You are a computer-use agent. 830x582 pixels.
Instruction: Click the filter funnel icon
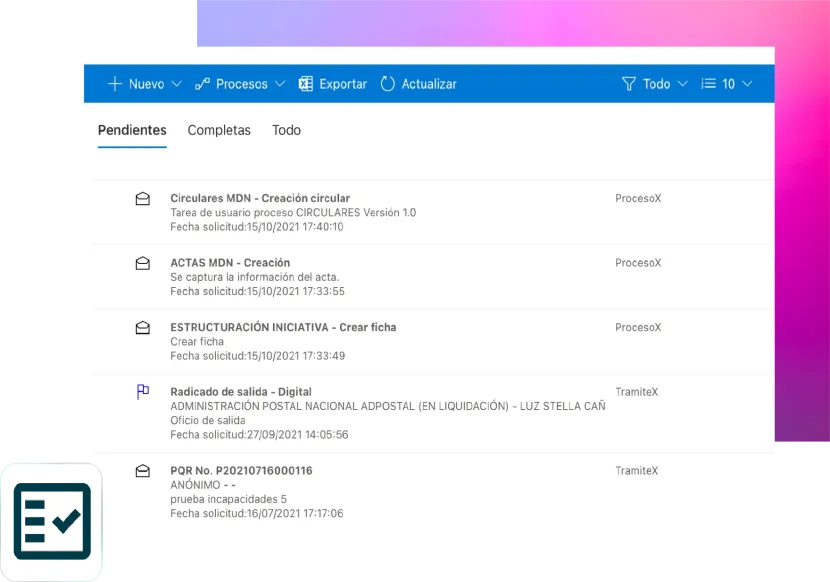coord(629,84)
